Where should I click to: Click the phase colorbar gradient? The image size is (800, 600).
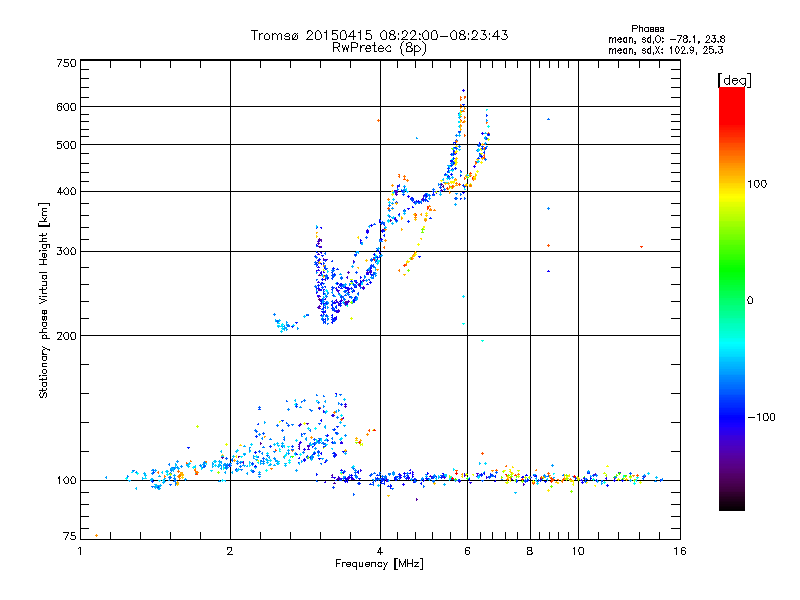[x=732, y=298]
